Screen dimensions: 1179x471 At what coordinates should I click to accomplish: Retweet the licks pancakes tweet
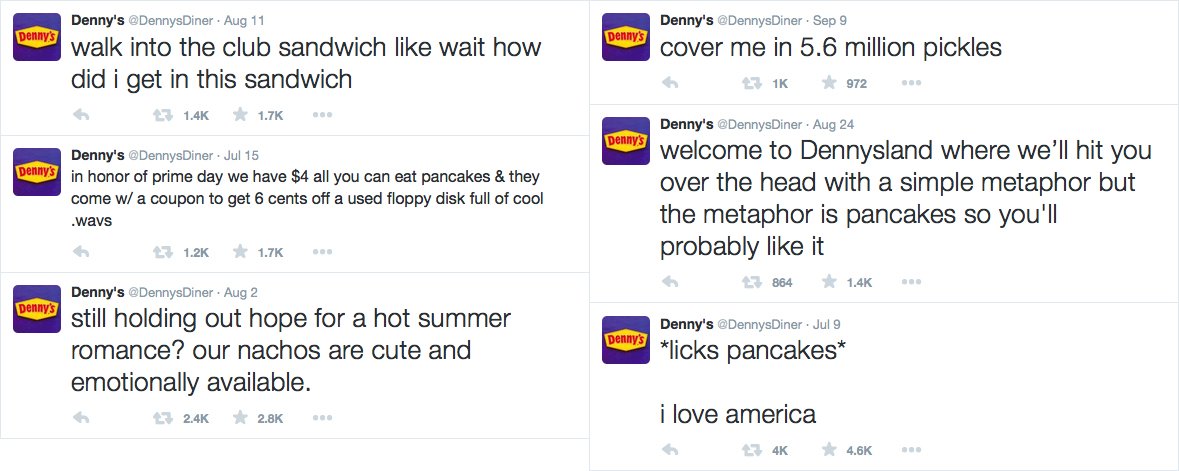pyautogui.click(x=747, y=450)
